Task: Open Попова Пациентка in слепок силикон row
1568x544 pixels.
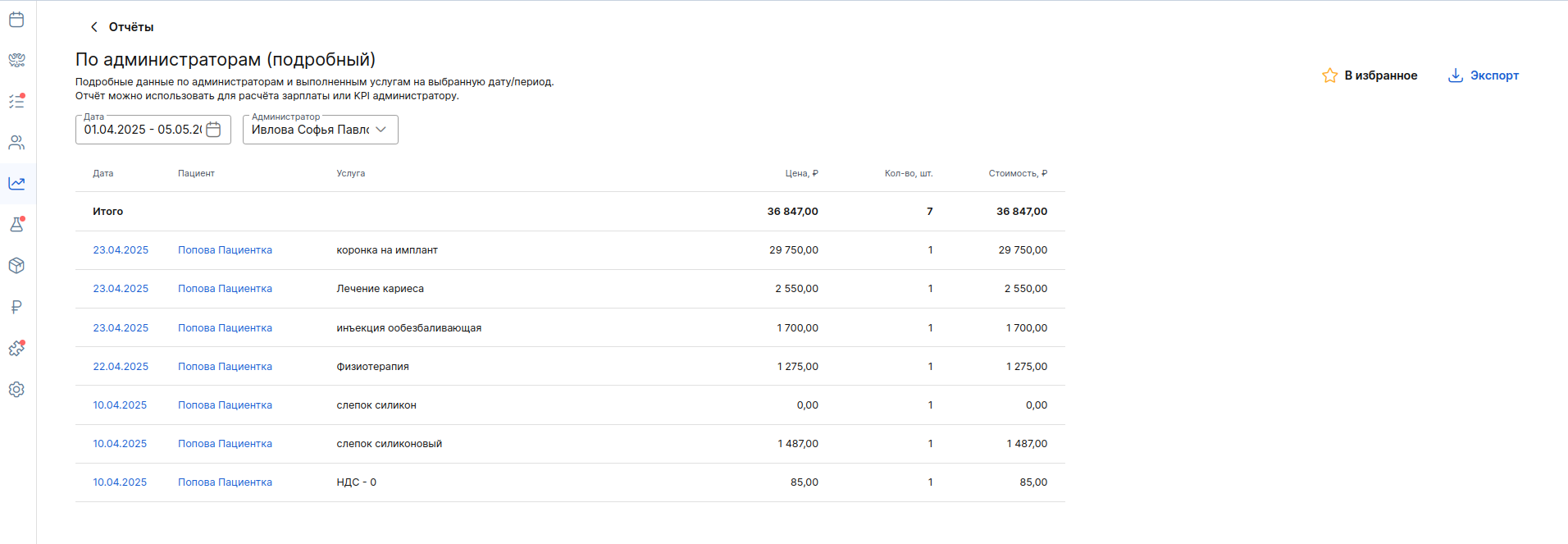Action: click(x=225, y=405)
